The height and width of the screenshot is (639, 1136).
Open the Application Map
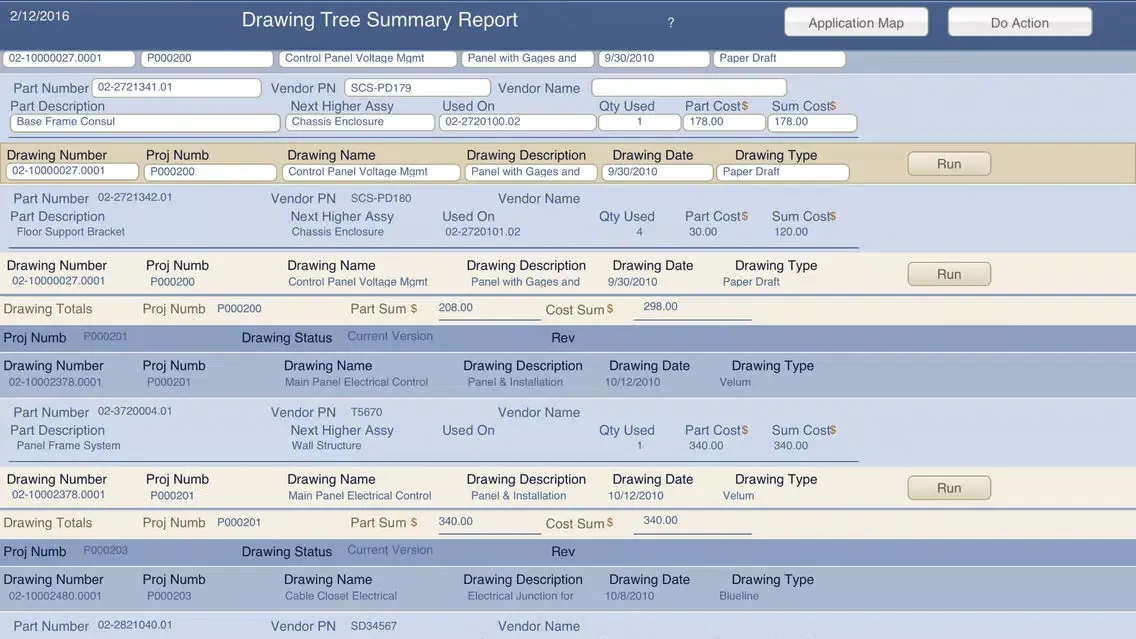point(855,23)
